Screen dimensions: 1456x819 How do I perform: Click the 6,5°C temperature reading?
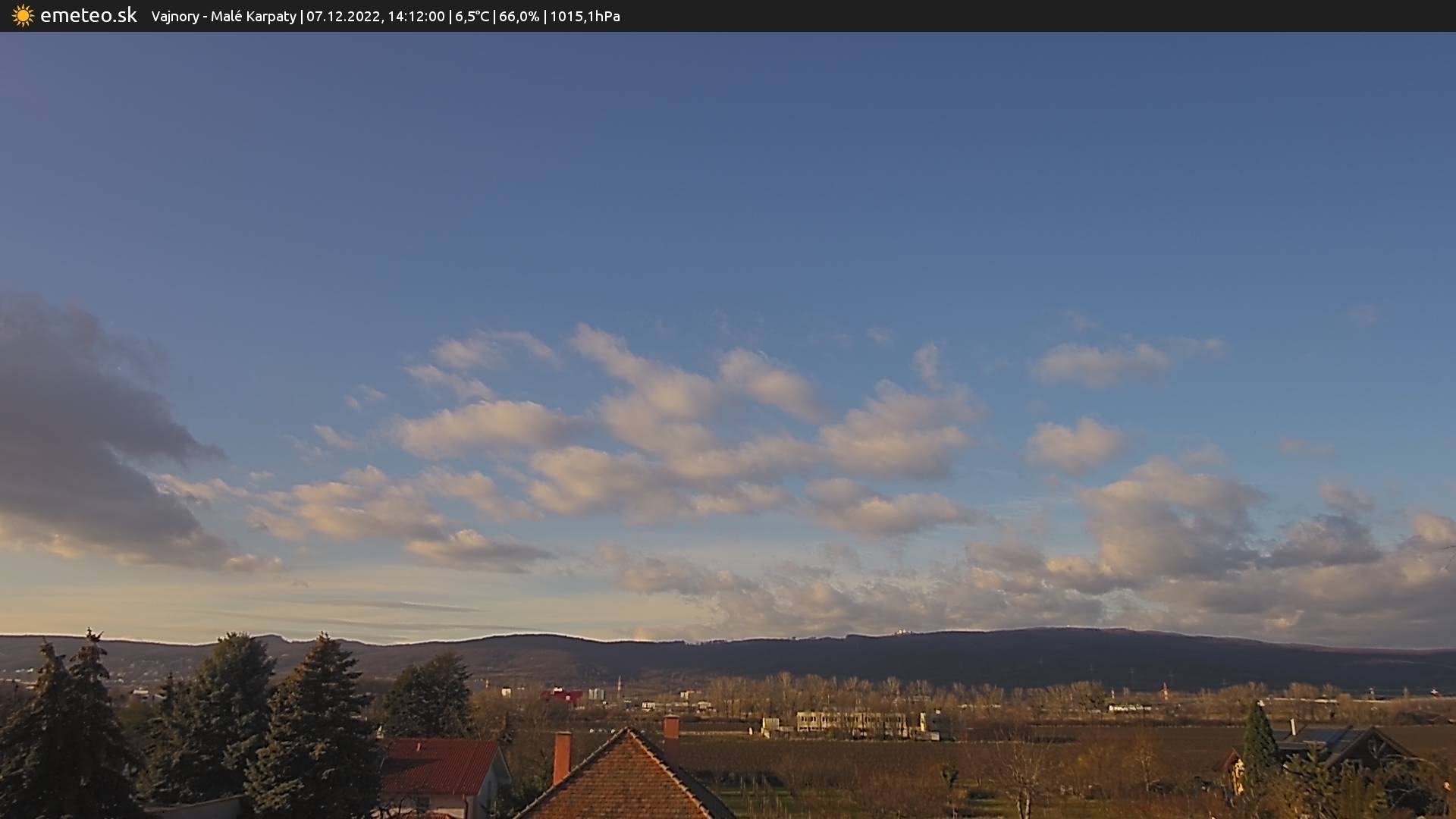click(472, 17)
